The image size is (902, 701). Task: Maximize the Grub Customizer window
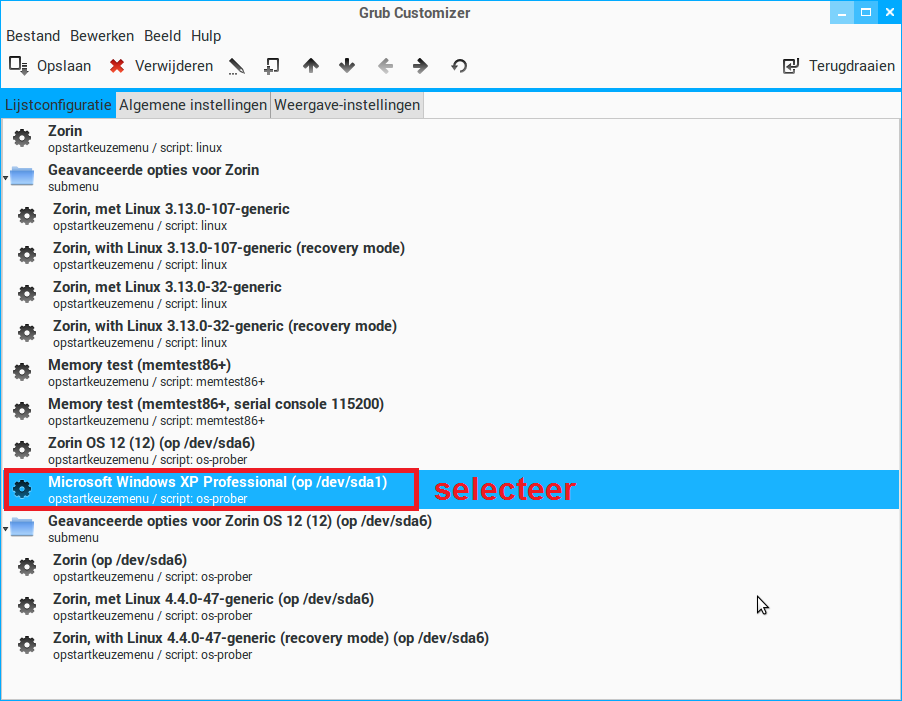[x=866, y=12]
